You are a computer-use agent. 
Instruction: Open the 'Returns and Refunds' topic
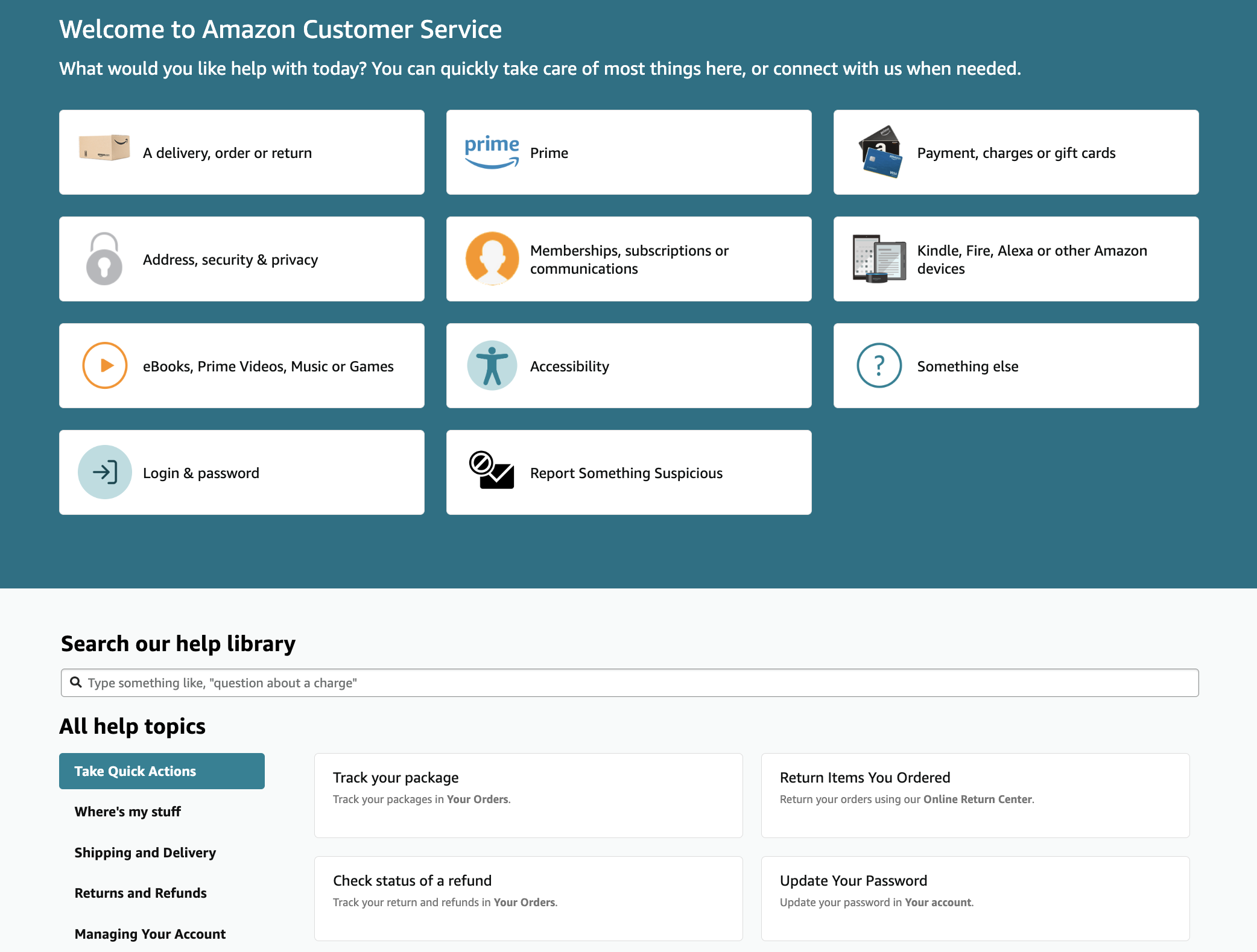pos(141,893)
